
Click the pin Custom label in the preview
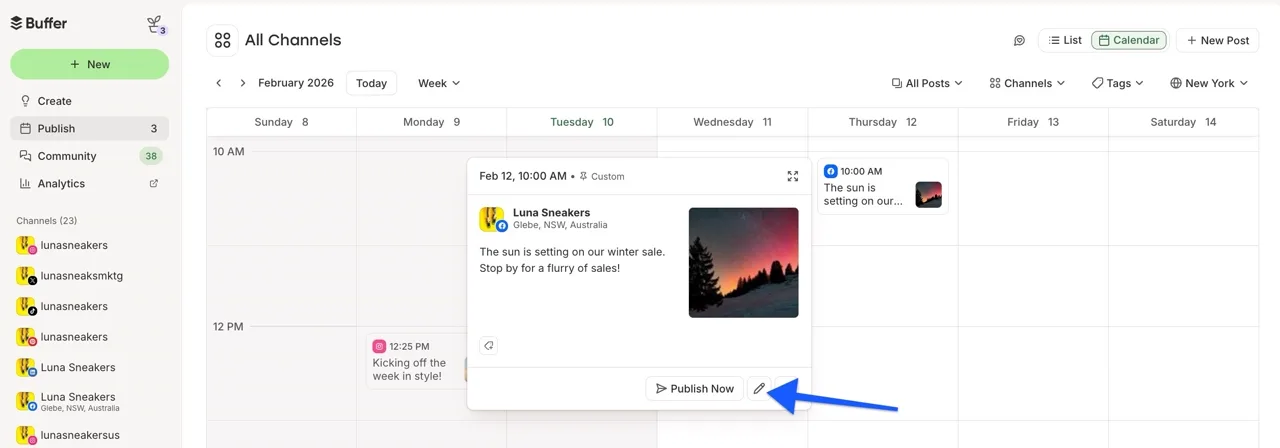pyautogui.click(x=601, y=176)
